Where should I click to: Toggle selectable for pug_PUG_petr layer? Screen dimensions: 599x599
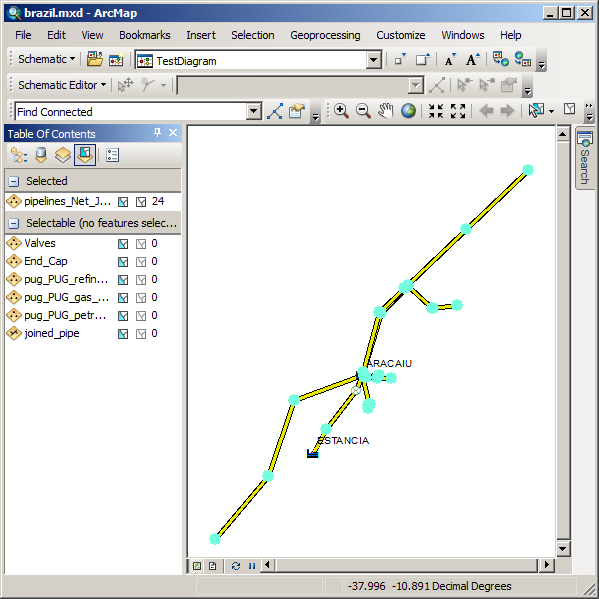(x=123, y=316)
